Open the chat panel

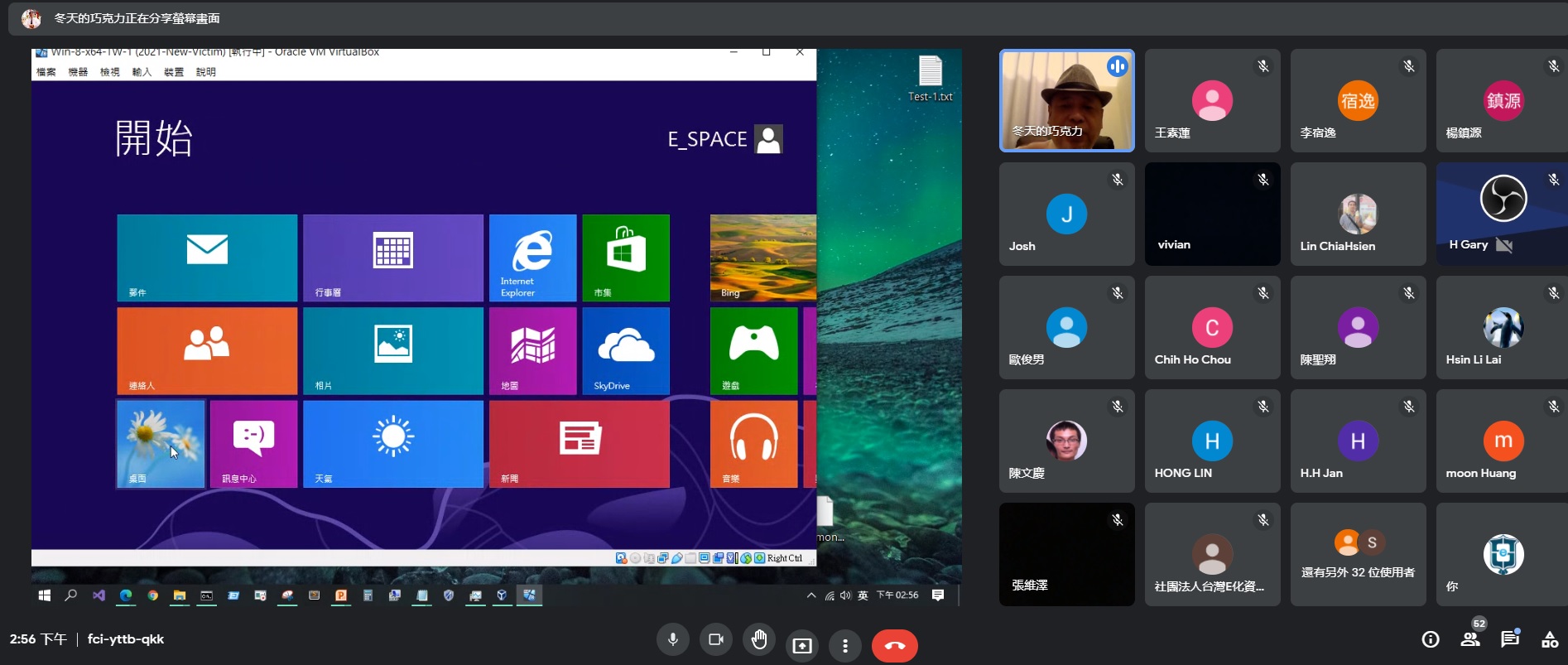click(x=1510, y=639)
